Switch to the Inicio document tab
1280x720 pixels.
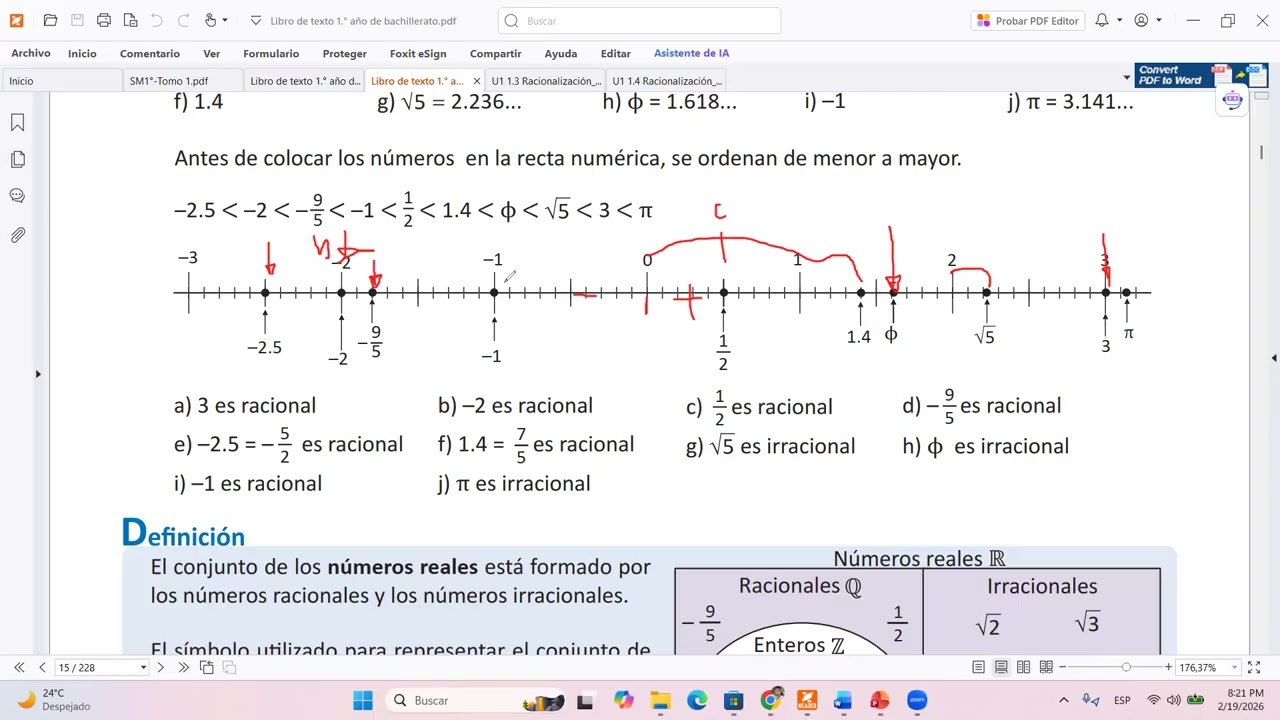coord(62,81)
